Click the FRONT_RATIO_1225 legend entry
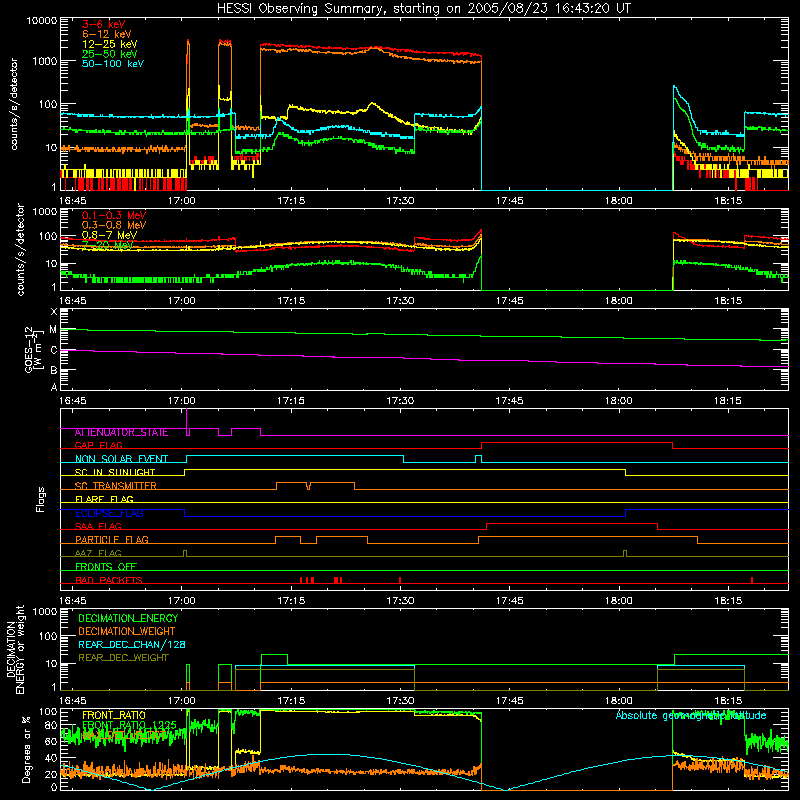 coord(129,725)
